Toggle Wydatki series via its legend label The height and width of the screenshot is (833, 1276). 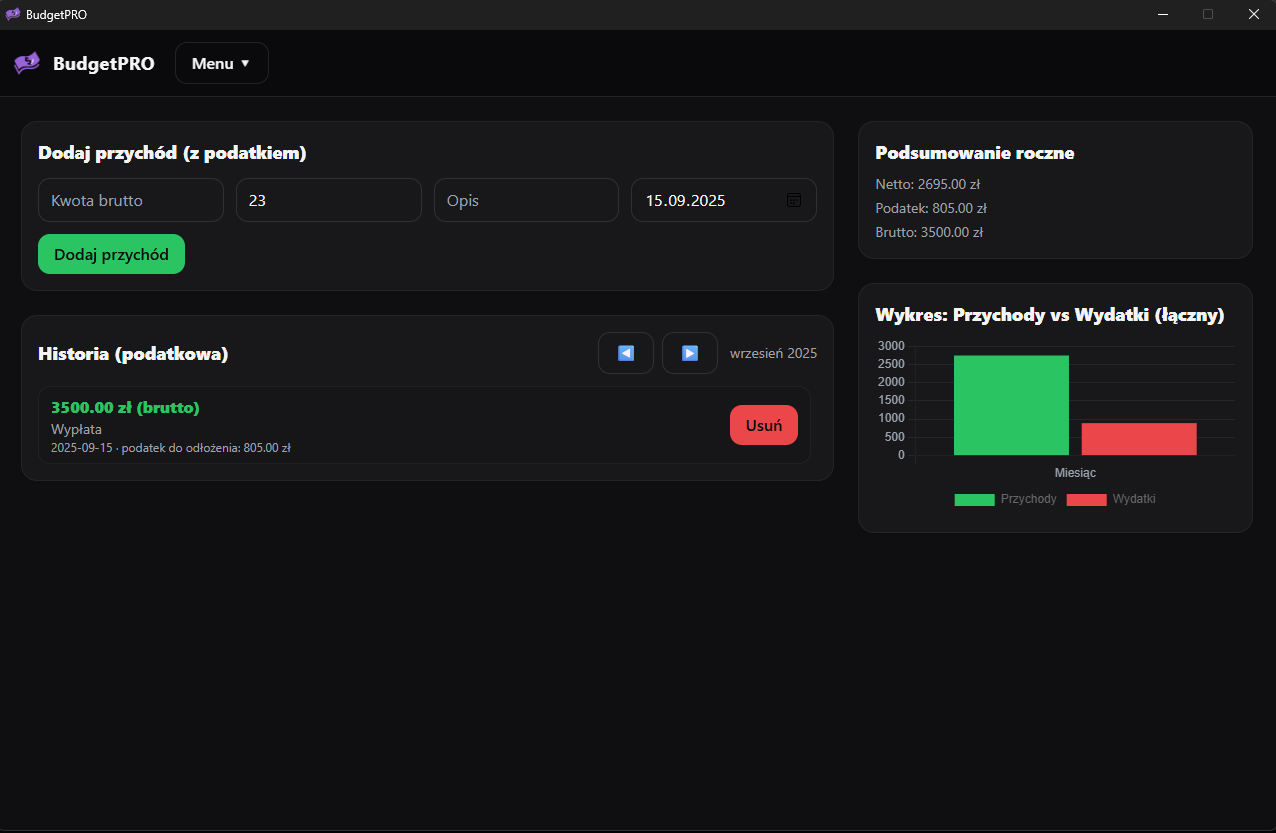coord(1133,499)
